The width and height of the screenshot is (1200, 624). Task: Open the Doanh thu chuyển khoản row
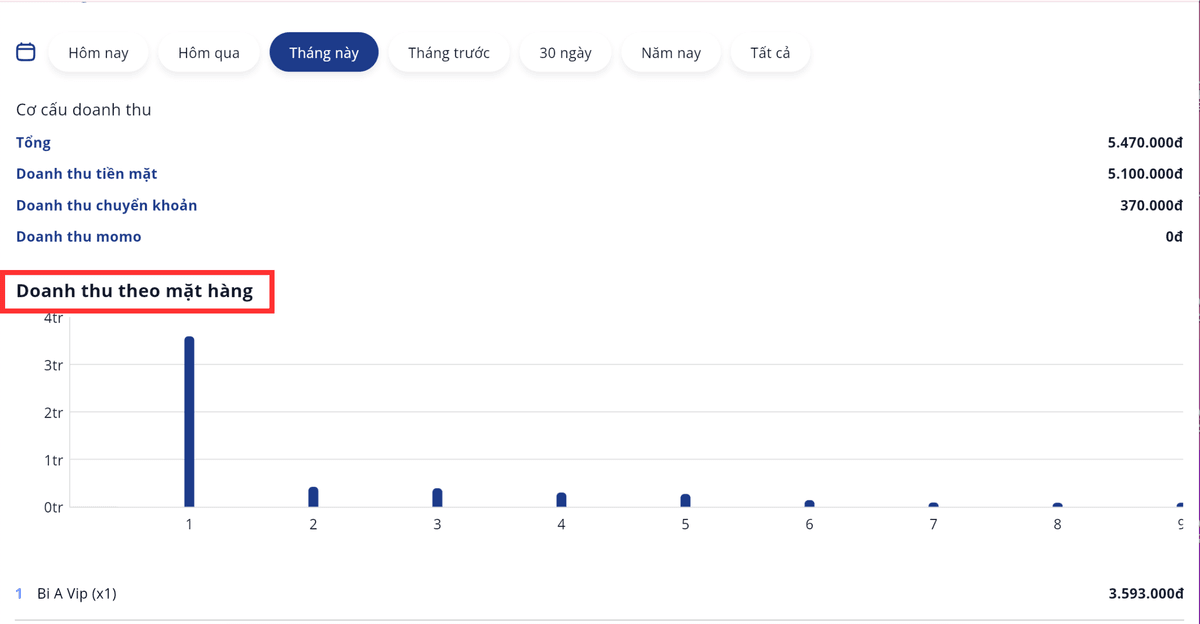106,205
